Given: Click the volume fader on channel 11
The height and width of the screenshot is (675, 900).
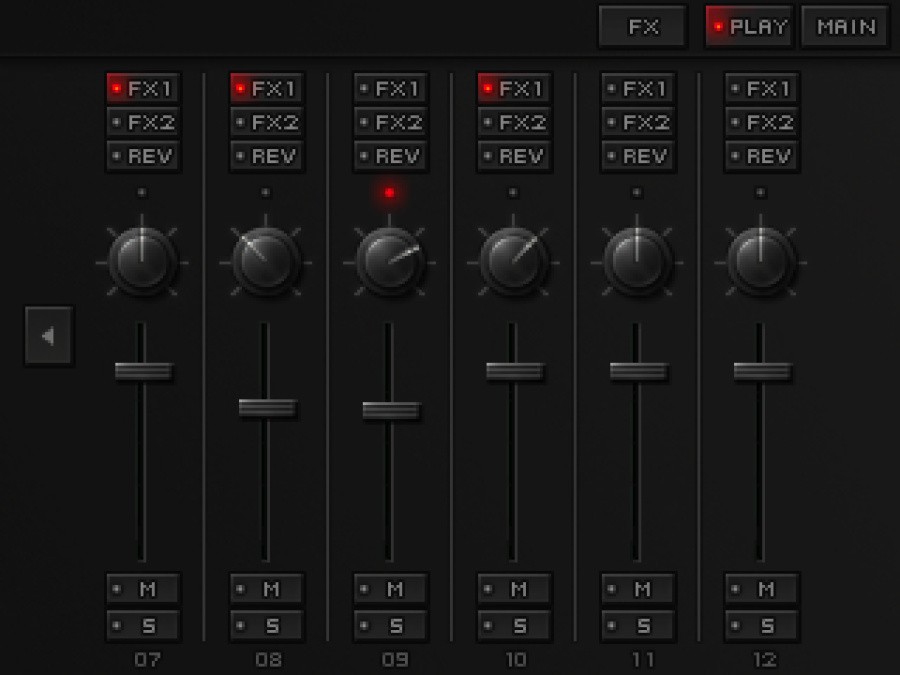Looking at the screenshot, I should [x=637, y=370].
